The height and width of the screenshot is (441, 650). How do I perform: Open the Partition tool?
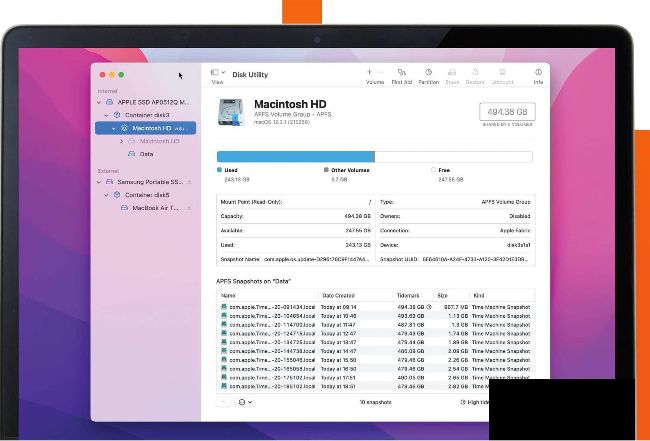pyautogui.click(x=428, y=73)
